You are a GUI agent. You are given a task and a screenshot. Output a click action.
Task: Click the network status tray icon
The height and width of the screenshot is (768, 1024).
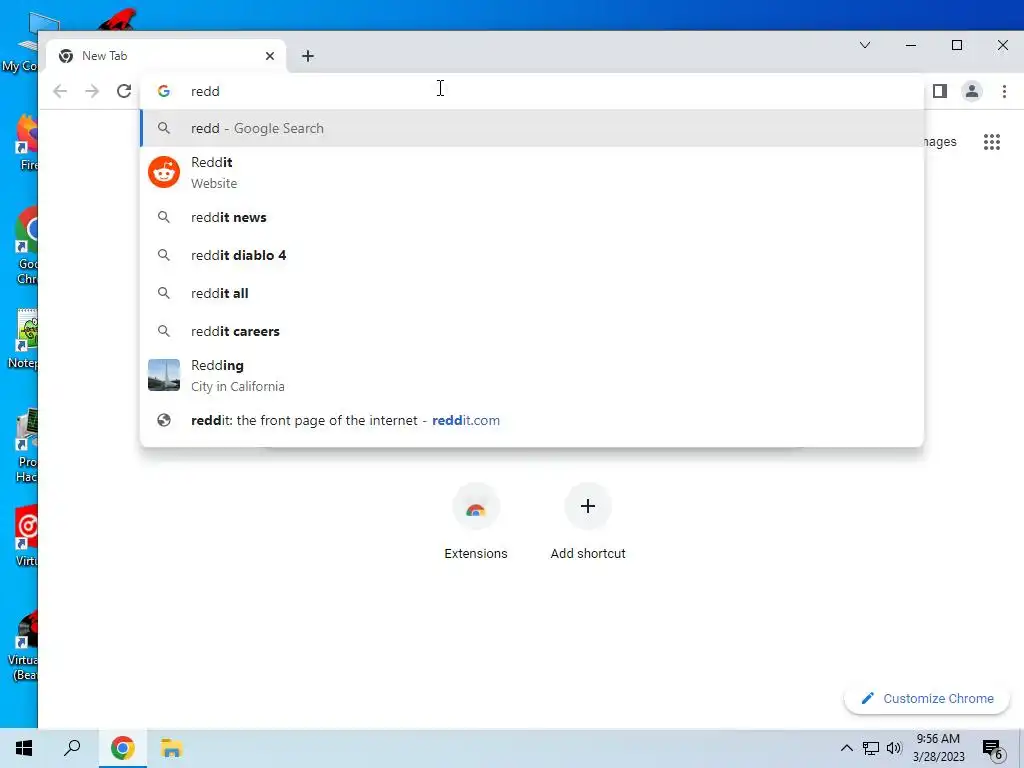click(x=871, y=748)
